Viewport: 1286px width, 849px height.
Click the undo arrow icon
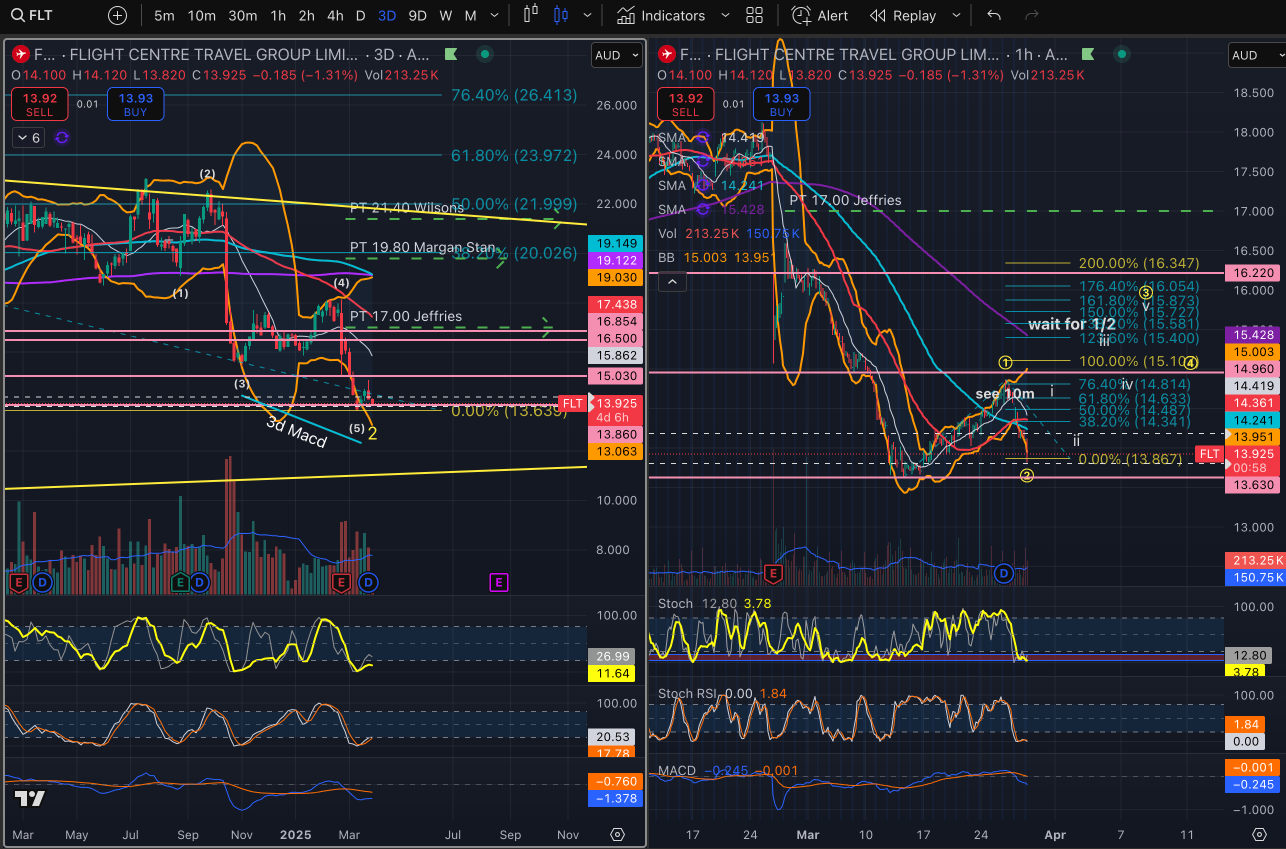click(993, 15)
